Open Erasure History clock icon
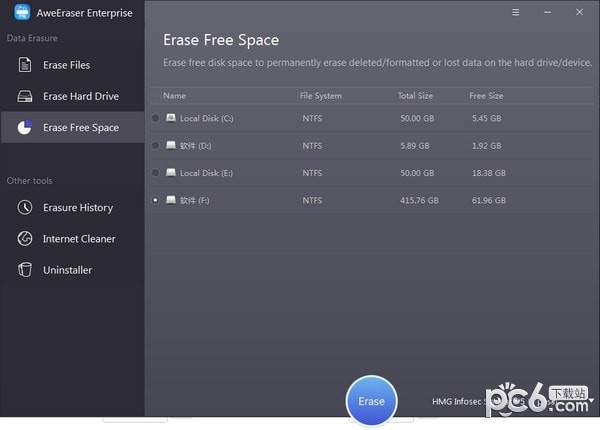 [25, 208]
